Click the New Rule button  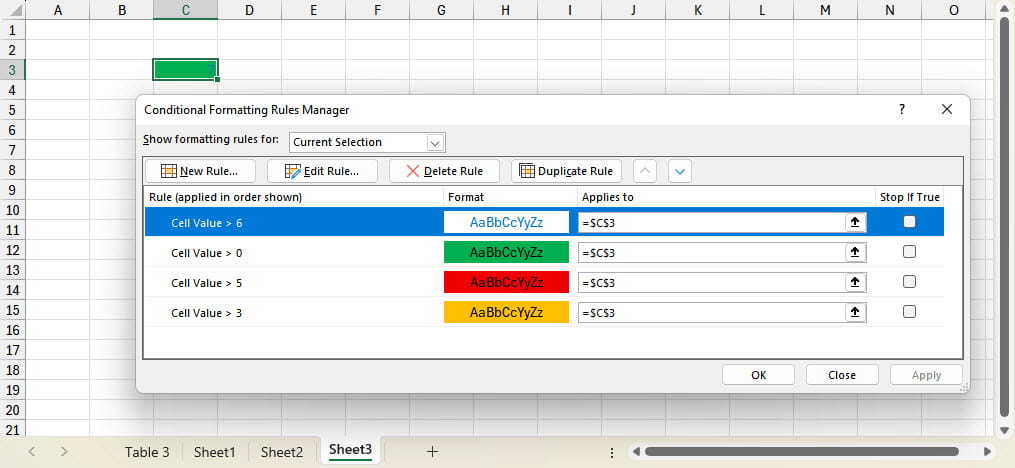200,171
